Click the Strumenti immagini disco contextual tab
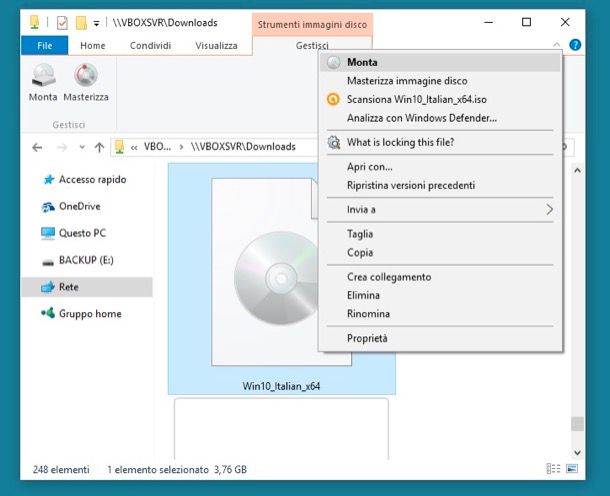The image size is (610, 496). point(312,25)
